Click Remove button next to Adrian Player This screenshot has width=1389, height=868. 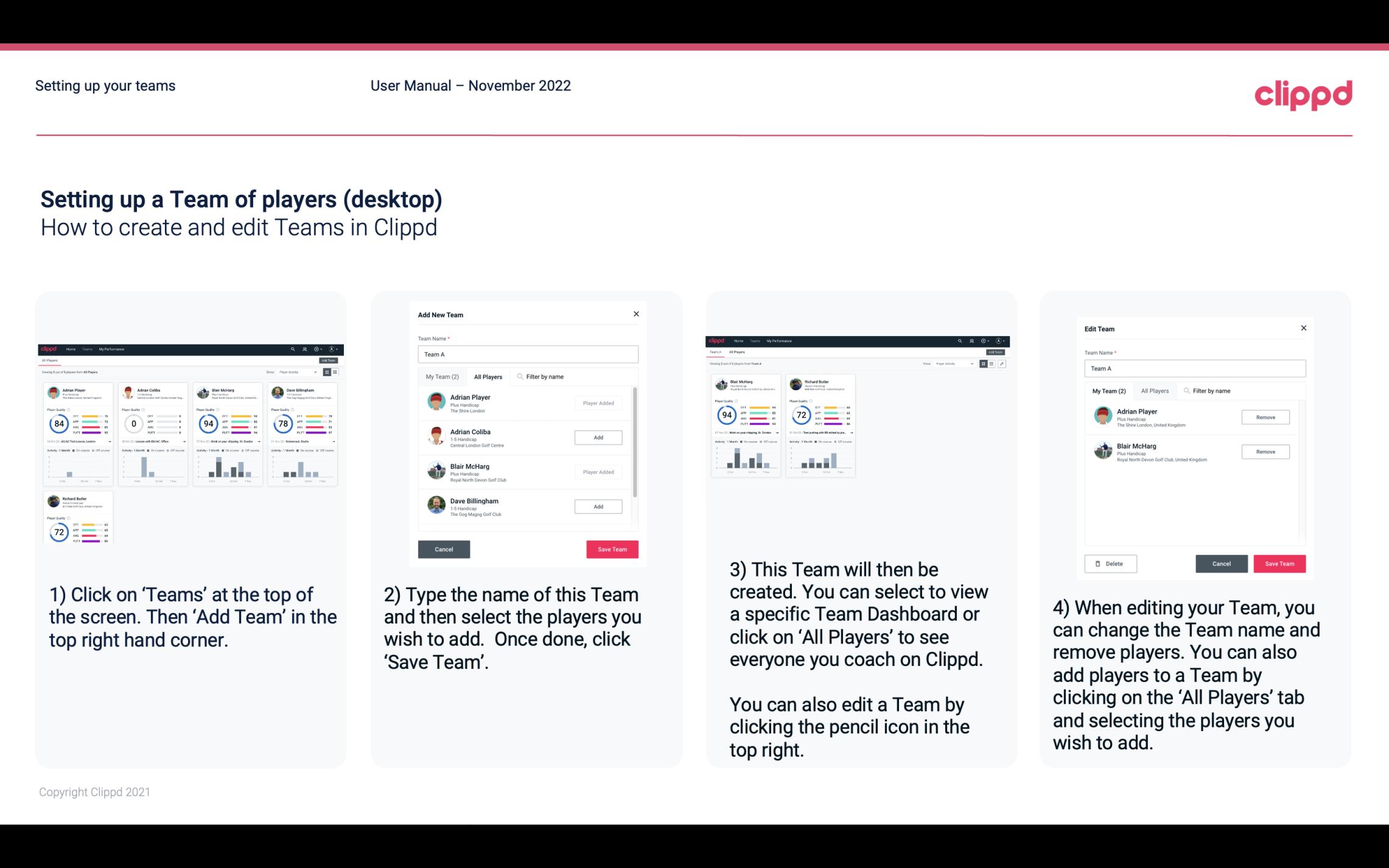point(1265,417)
